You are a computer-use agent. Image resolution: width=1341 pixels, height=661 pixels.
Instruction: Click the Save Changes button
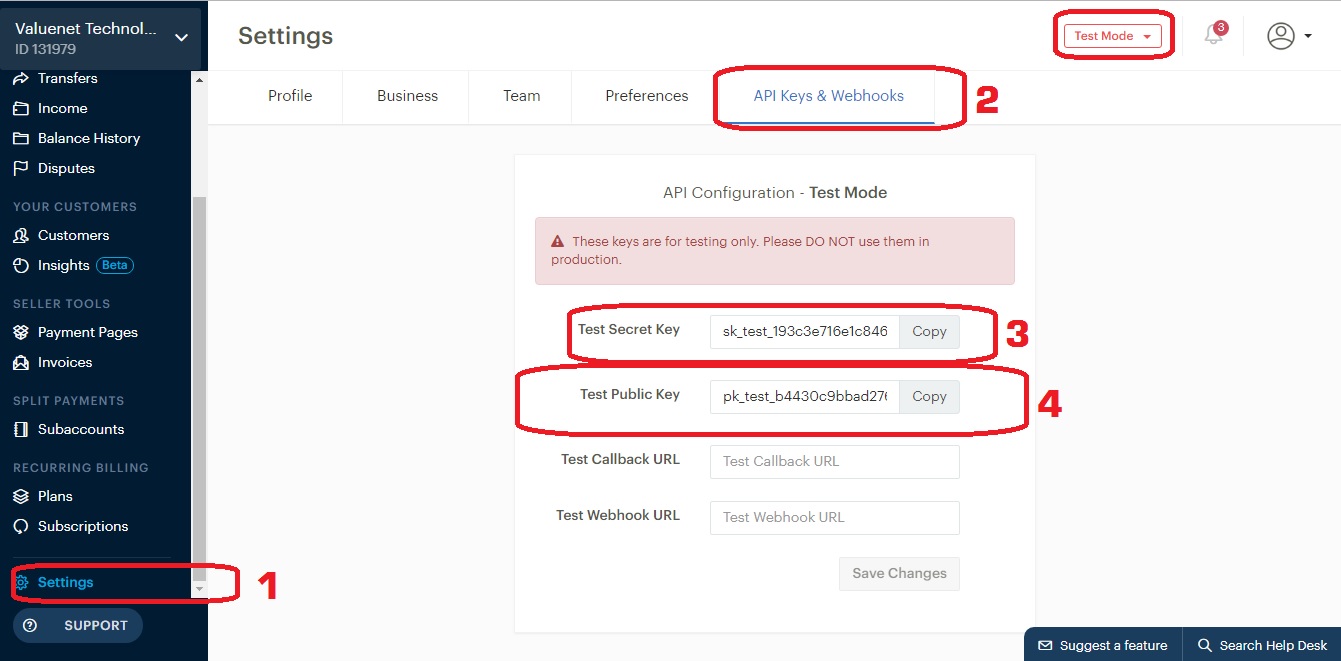[x=898, y=573]
